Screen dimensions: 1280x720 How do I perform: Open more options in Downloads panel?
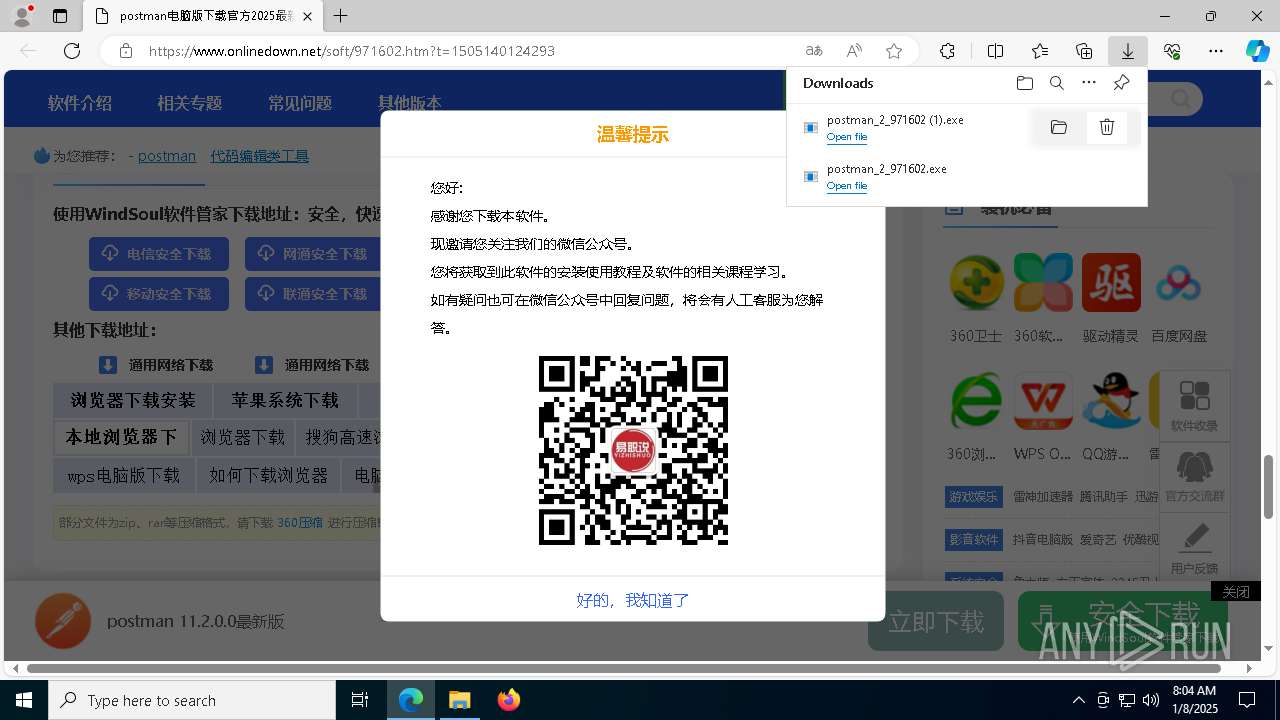[1089, 83]
